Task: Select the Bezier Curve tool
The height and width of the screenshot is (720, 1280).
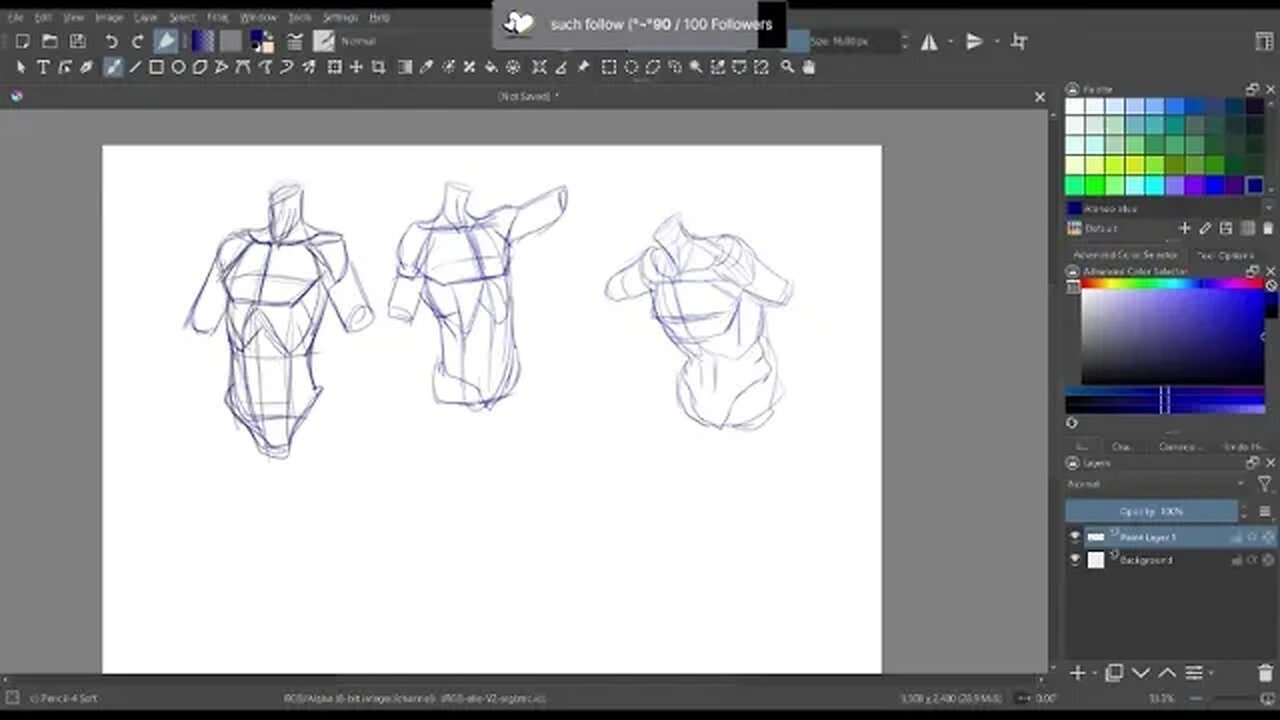Action: point(244,67)
